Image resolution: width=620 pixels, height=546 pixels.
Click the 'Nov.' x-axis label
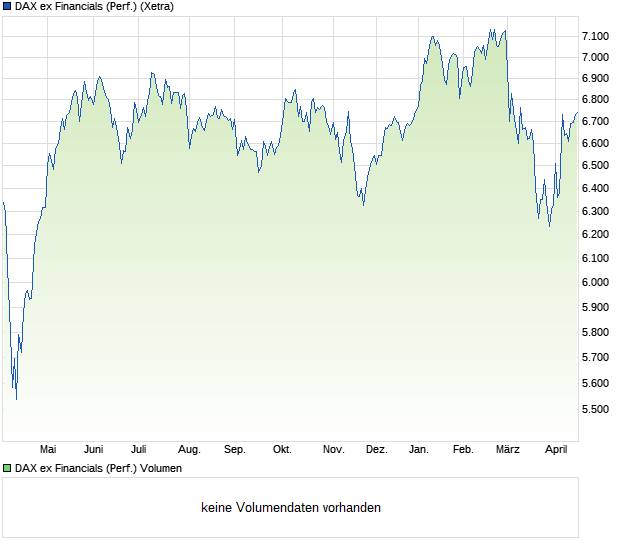[x=333, y=450]
